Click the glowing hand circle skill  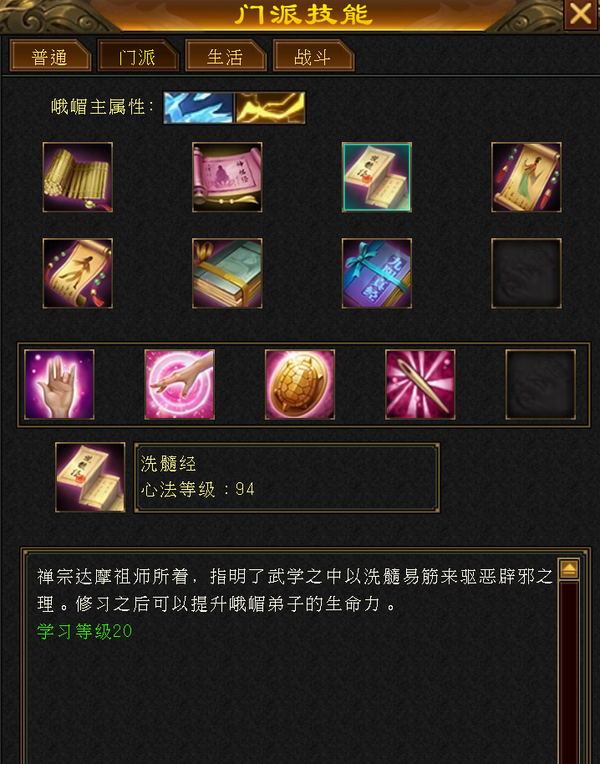coord(179,384)
